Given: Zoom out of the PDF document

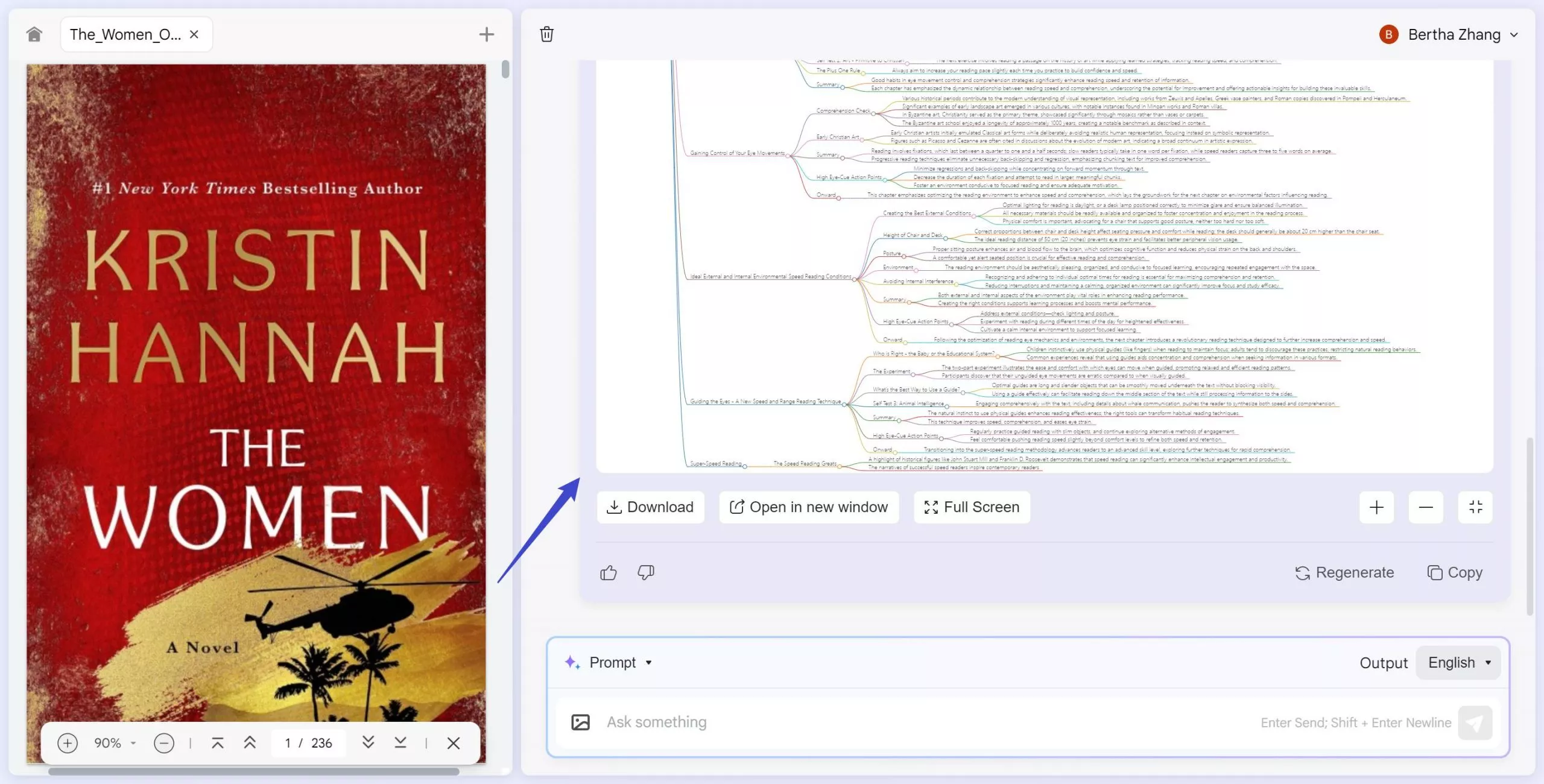Looking at the screenshot, I should click(x=163, y=743).
